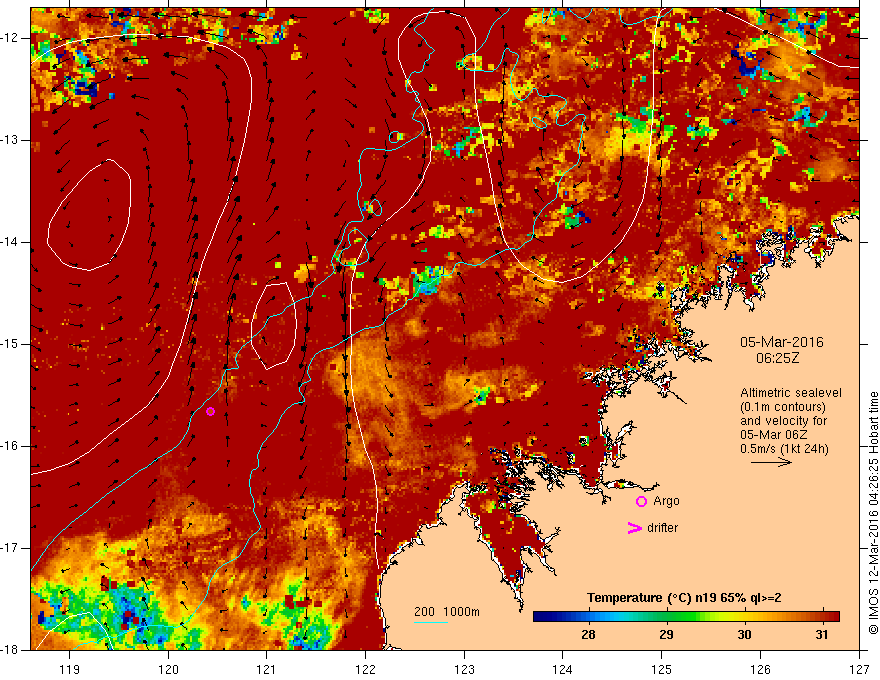Click the latitude label -15
The height and width of the screenshot is (680, 880).
(10, 344)
